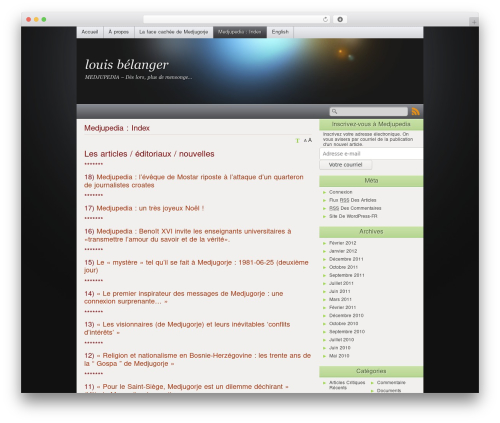Open the Commentaire category

[391, 382]
